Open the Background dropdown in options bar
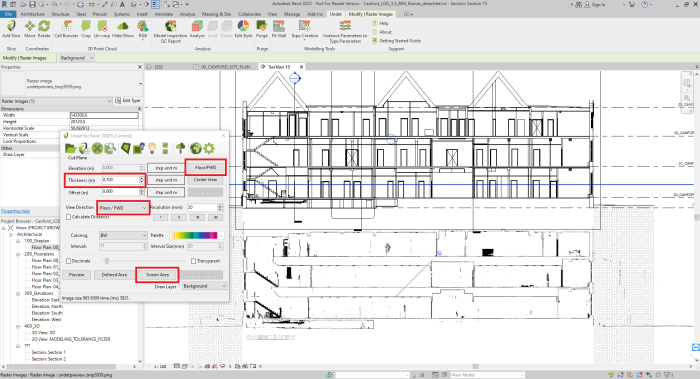Viewport: 700px width, 379px height. click(77, 58)
